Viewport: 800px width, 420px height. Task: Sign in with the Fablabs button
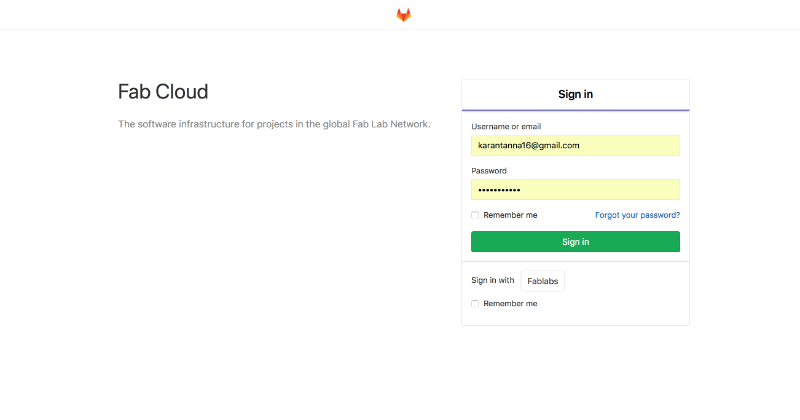coord(543,281)
